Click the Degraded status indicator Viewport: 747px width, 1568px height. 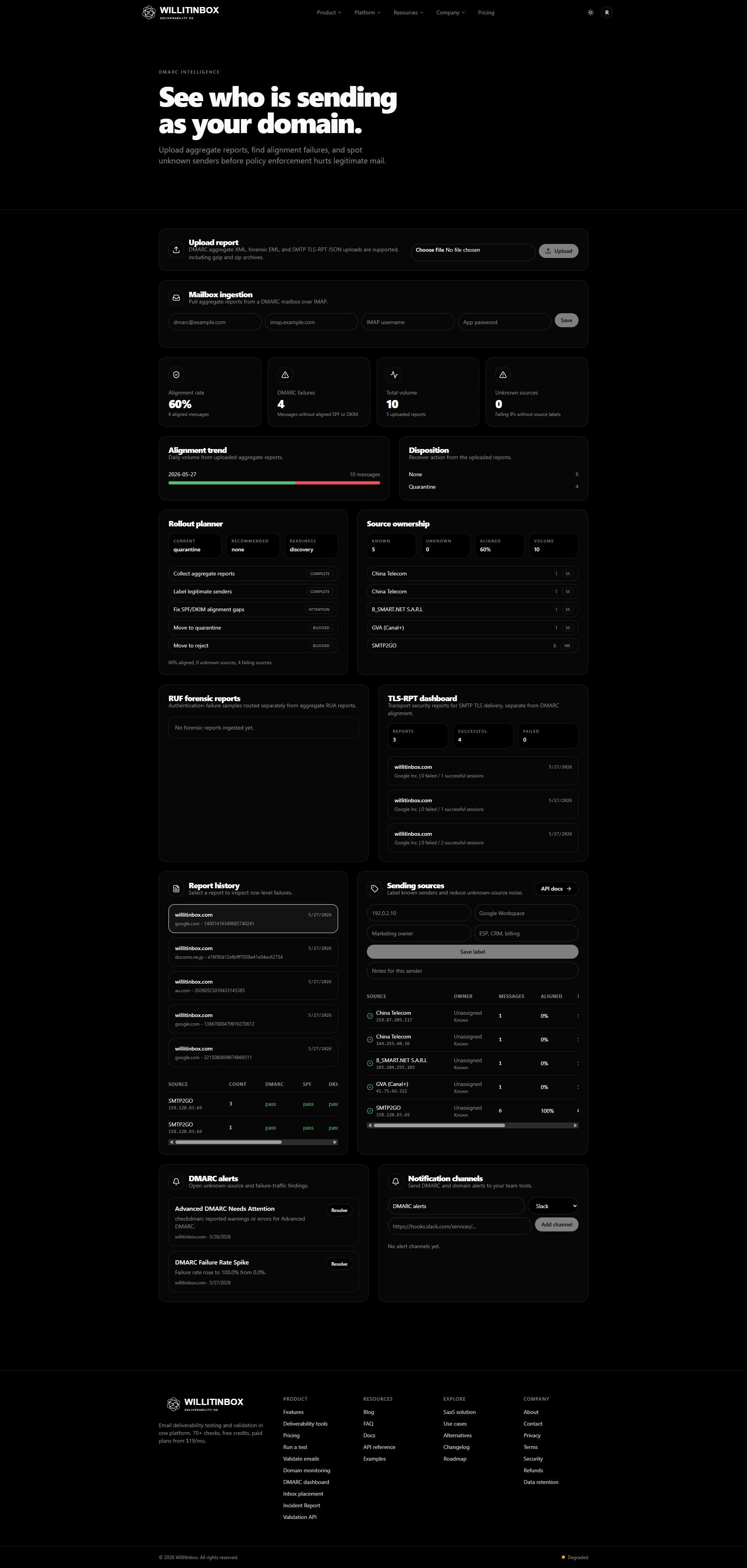(x=575, y=1557)
